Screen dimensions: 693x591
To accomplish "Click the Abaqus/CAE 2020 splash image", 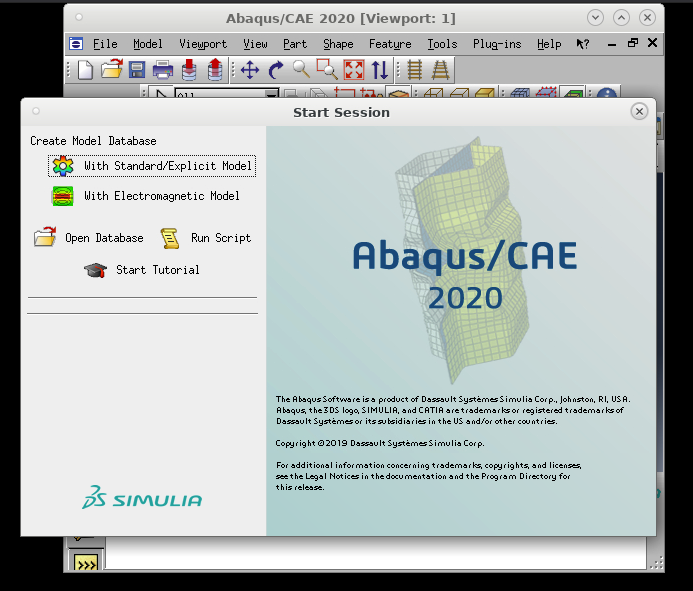I will click(x=461, y=331).
